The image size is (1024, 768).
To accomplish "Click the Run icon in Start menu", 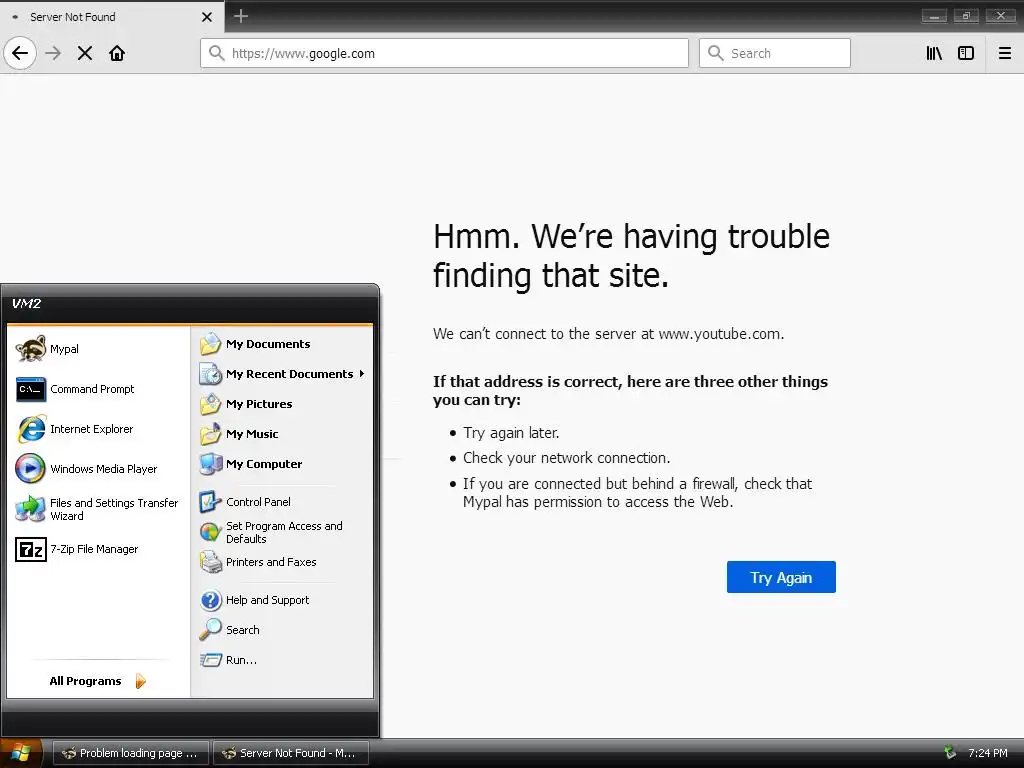I will click(210, 660).
